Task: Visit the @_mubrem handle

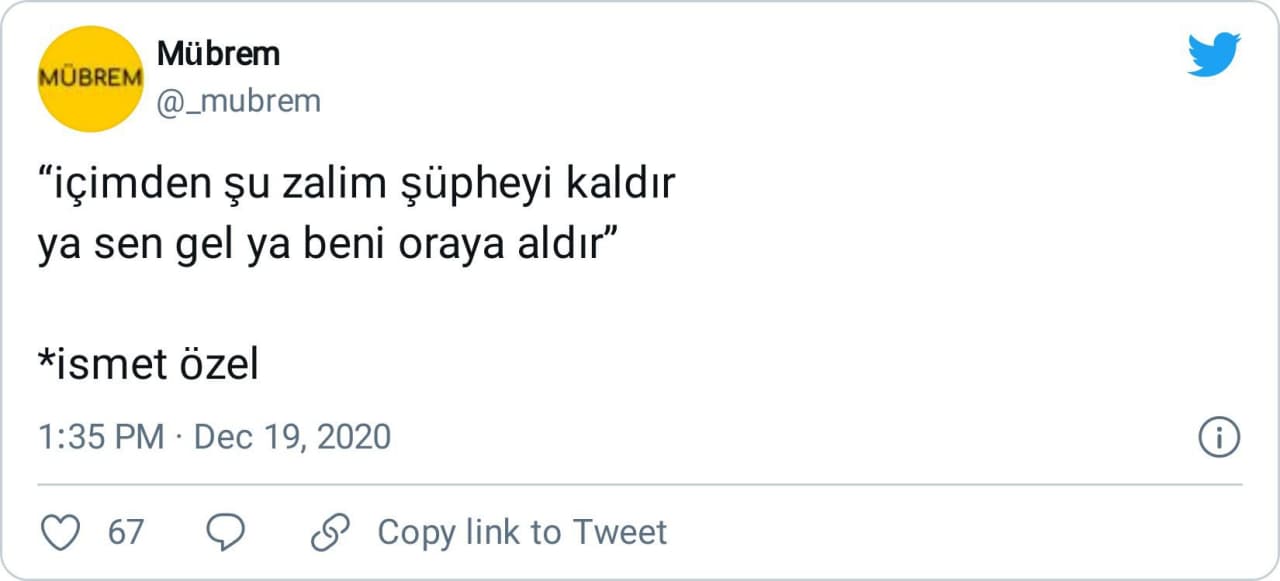Action: pos(238,101)
